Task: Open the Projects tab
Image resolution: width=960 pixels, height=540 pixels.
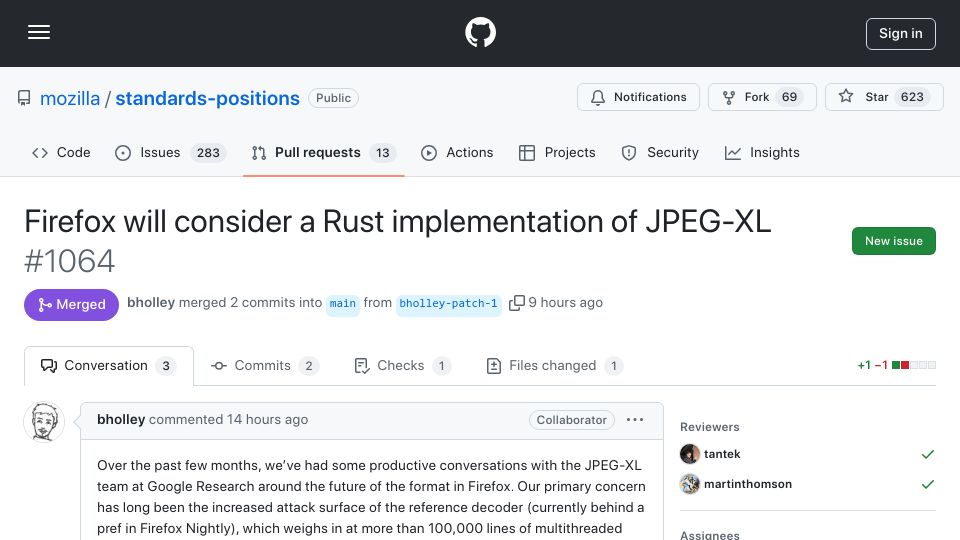Action: click(x=557, y=152)
